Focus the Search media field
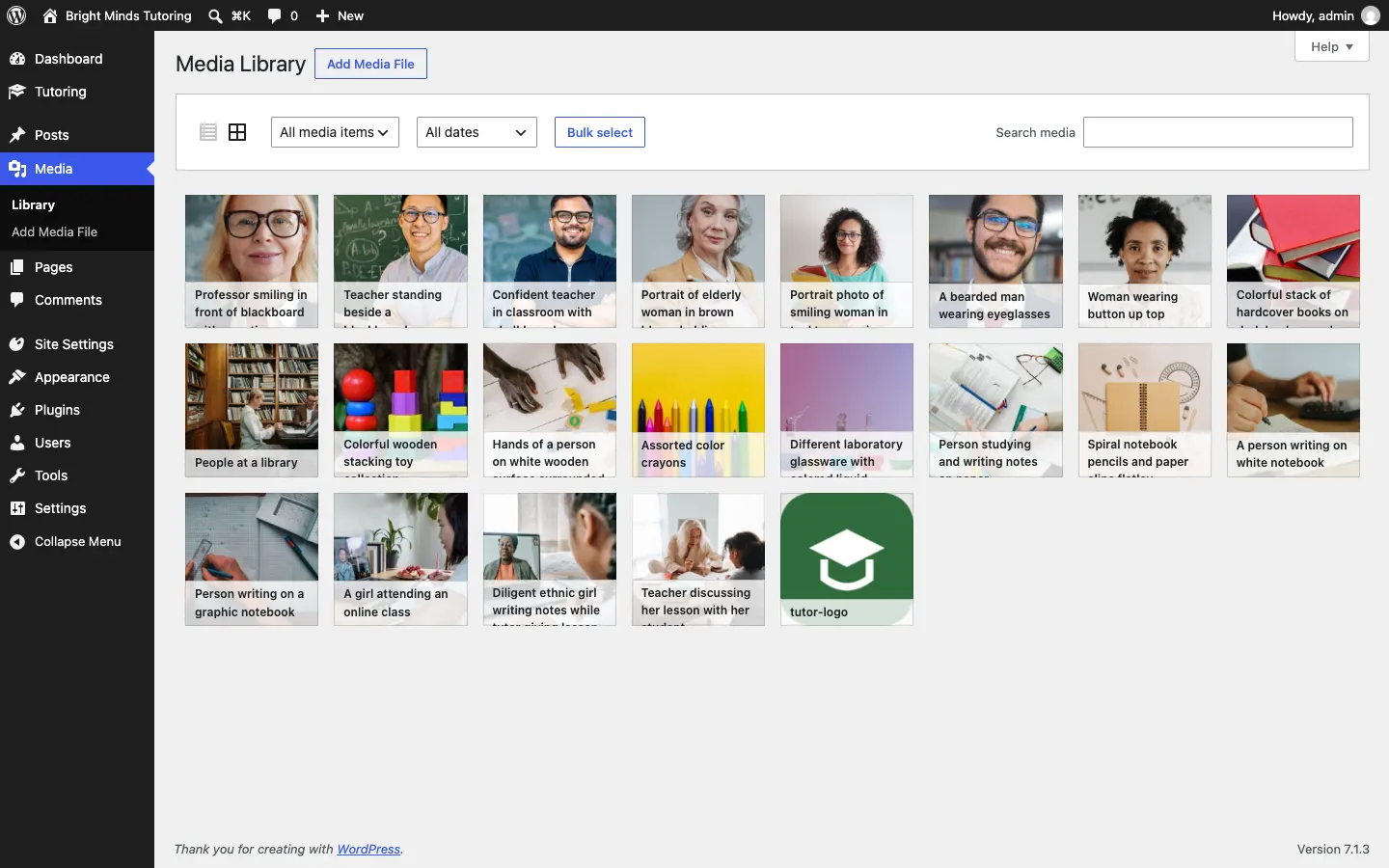The image size is (1389, 868). (1218, 132)
